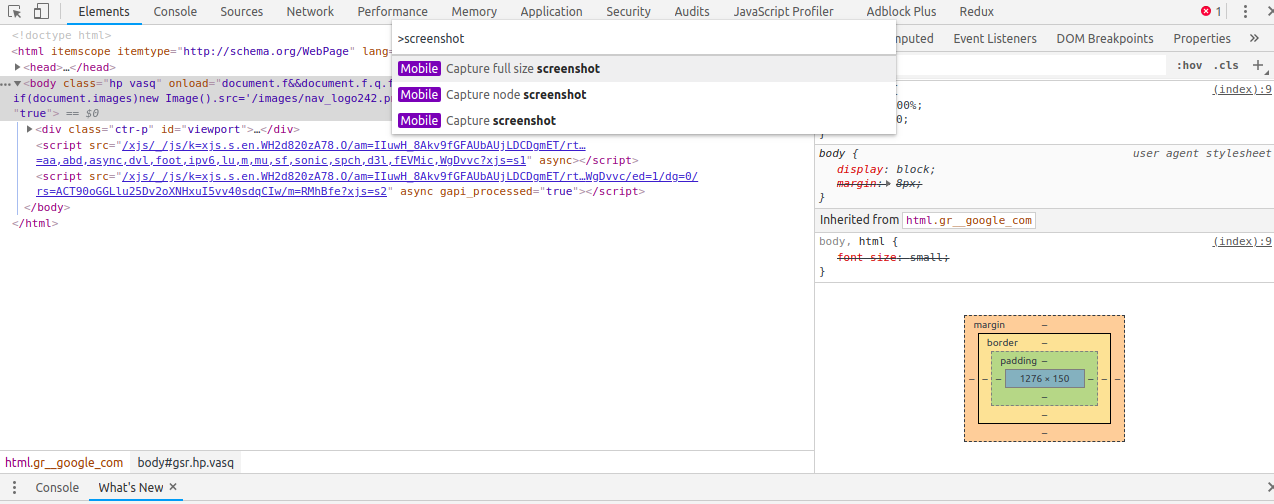
Task: Select html.gr__google_com breadcrumb
Action: (64, 462)
